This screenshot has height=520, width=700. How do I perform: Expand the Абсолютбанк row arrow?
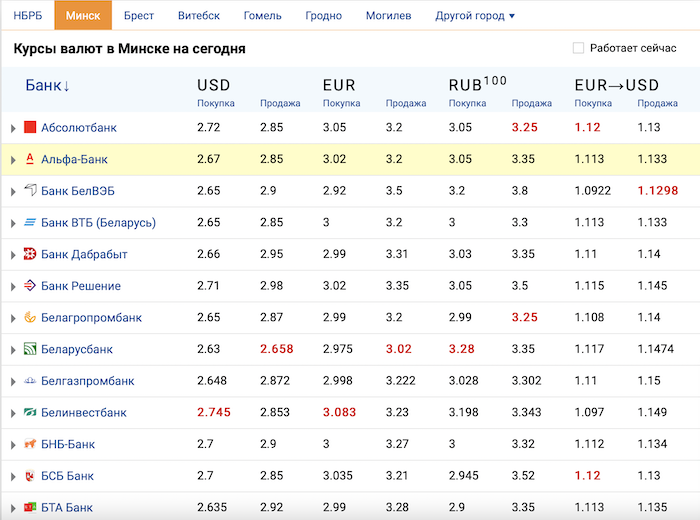coord(13,128)
